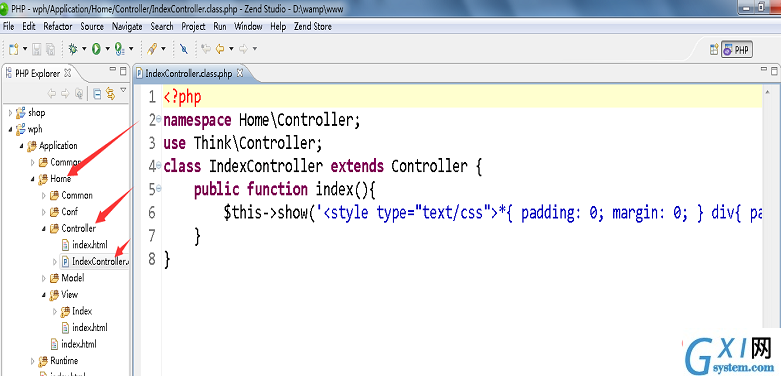Select the PHP perspective button
The height and width of the screenshot is (376, 781).
737,49
